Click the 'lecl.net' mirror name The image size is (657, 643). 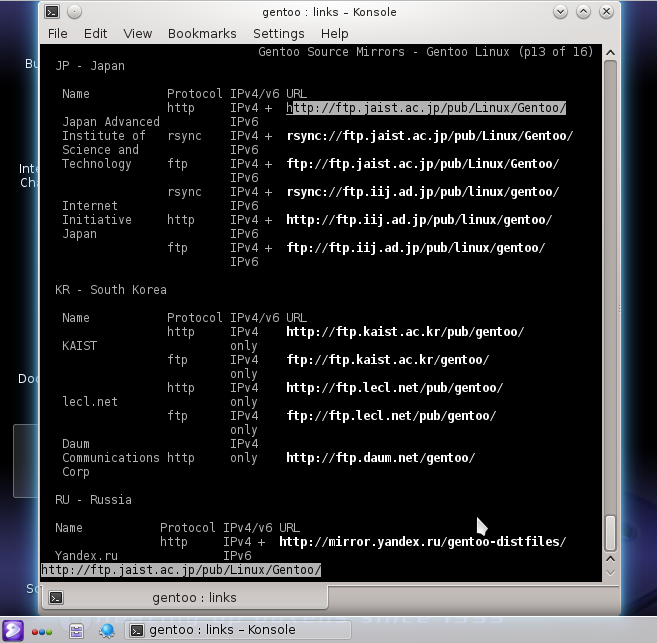click(x=90, y=402)
